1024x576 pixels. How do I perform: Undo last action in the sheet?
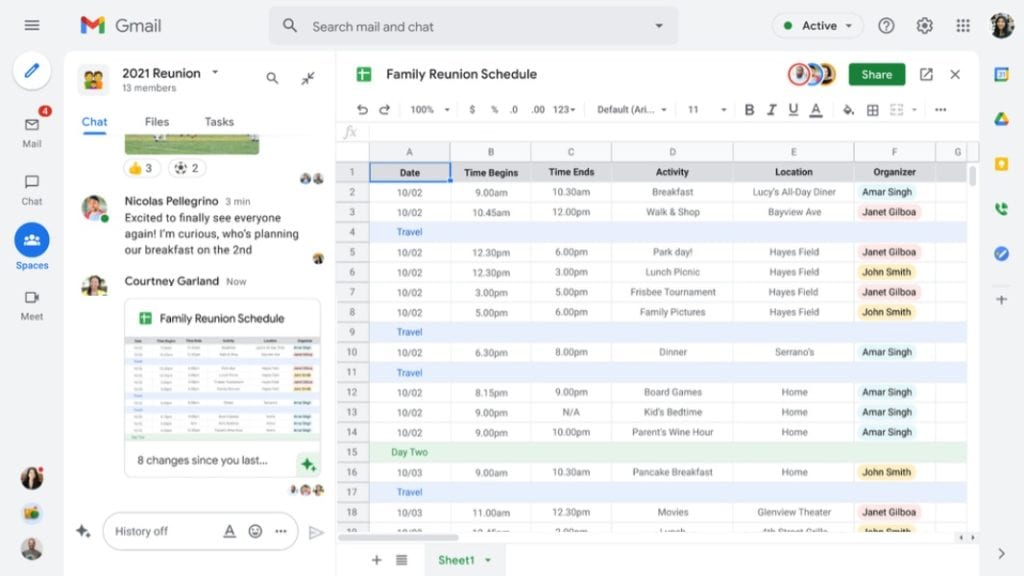click(x=362, y=110)
